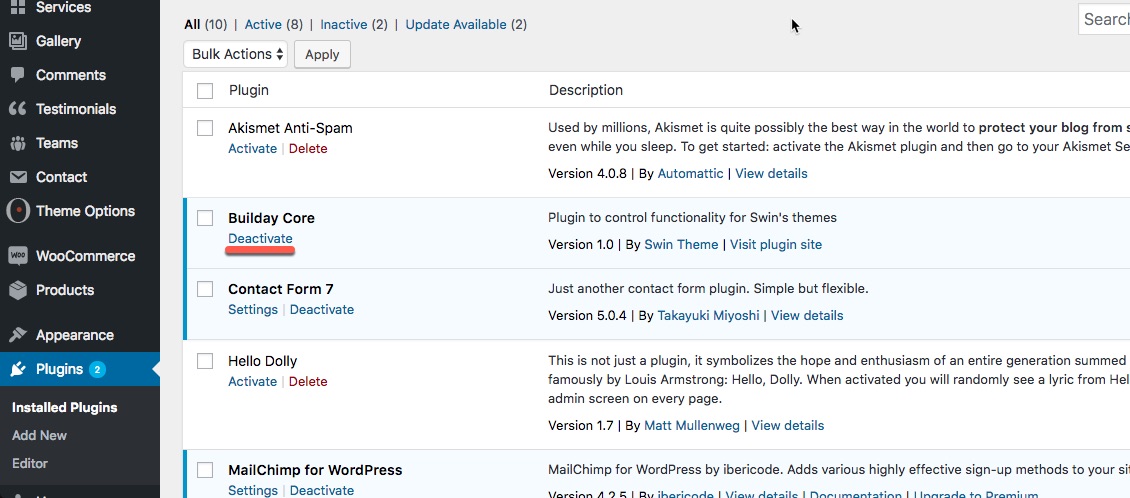Click the Plugins update count badge
Image resolution: width=1130 pixels, height=498 pixels.
(97, 370)
